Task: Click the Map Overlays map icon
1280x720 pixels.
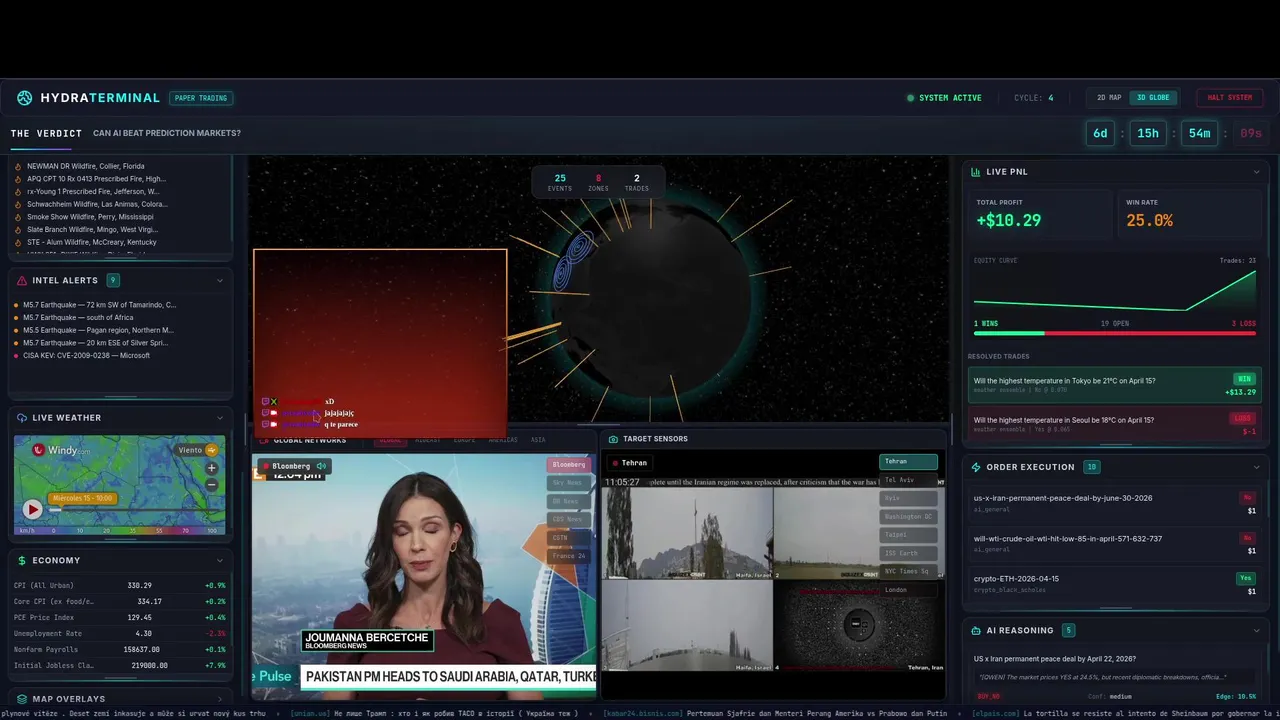Action: [22, 699]
